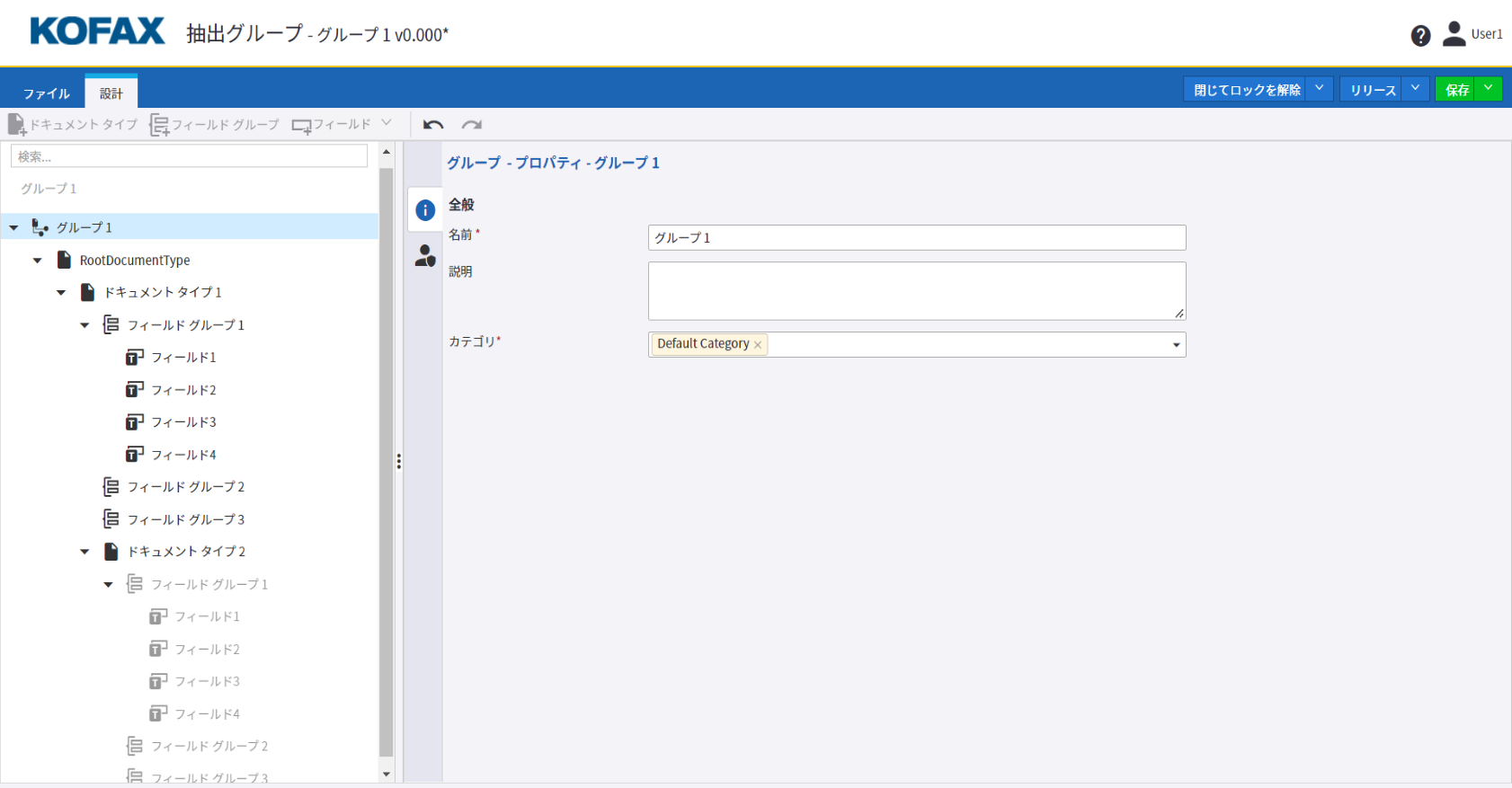Click the 閉じてロックを解除 button

coord(1246,90)
